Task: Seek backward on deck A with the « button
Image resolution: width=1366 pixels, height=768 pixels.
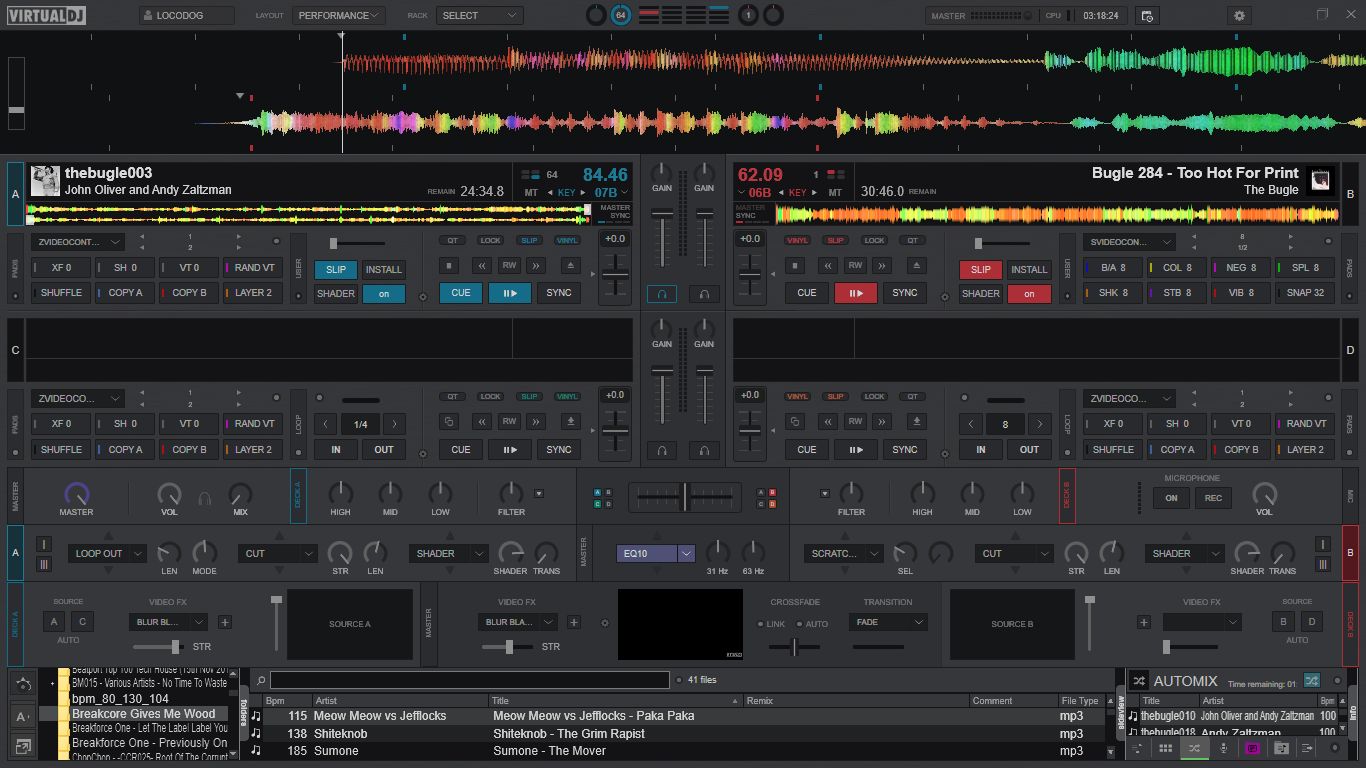Action: pos(483,266)
